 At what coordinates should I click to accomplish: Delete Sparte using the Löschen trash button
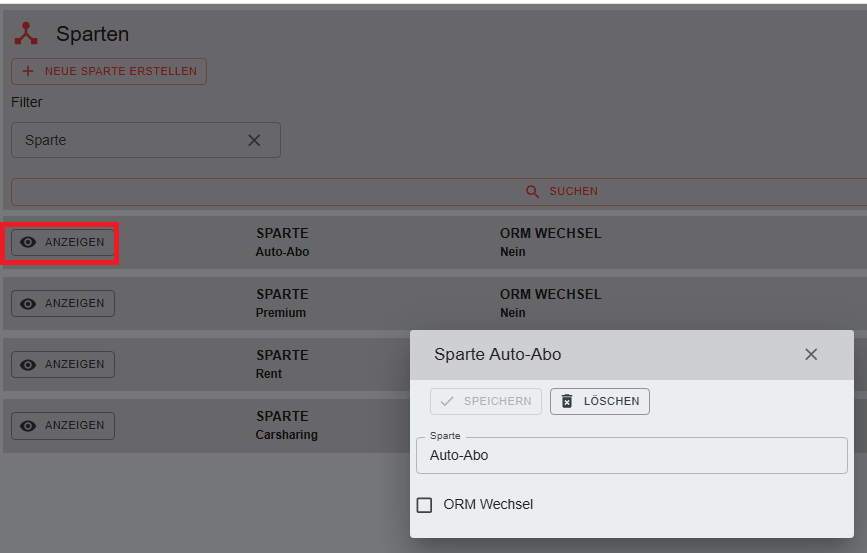(x=600, y=401)
